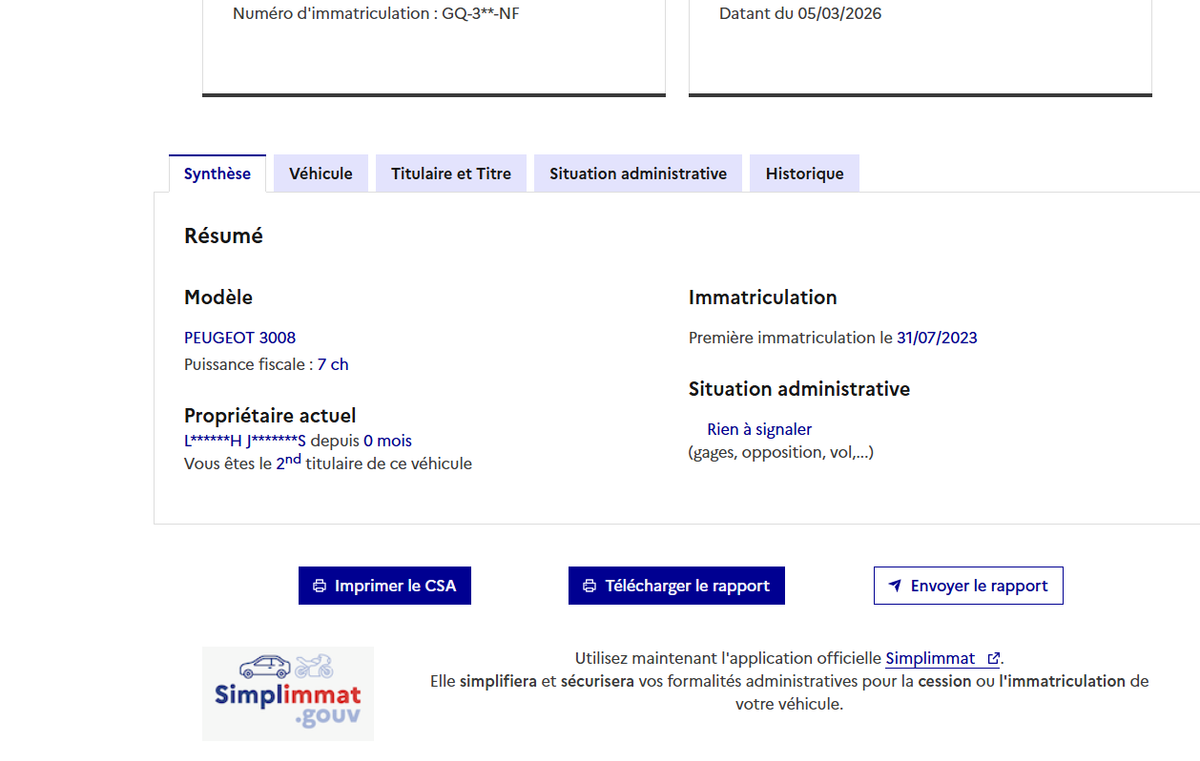Click the Simplimmat.gouv logo image
Screen dimensions: 1200x761
(x=288, y=693)
